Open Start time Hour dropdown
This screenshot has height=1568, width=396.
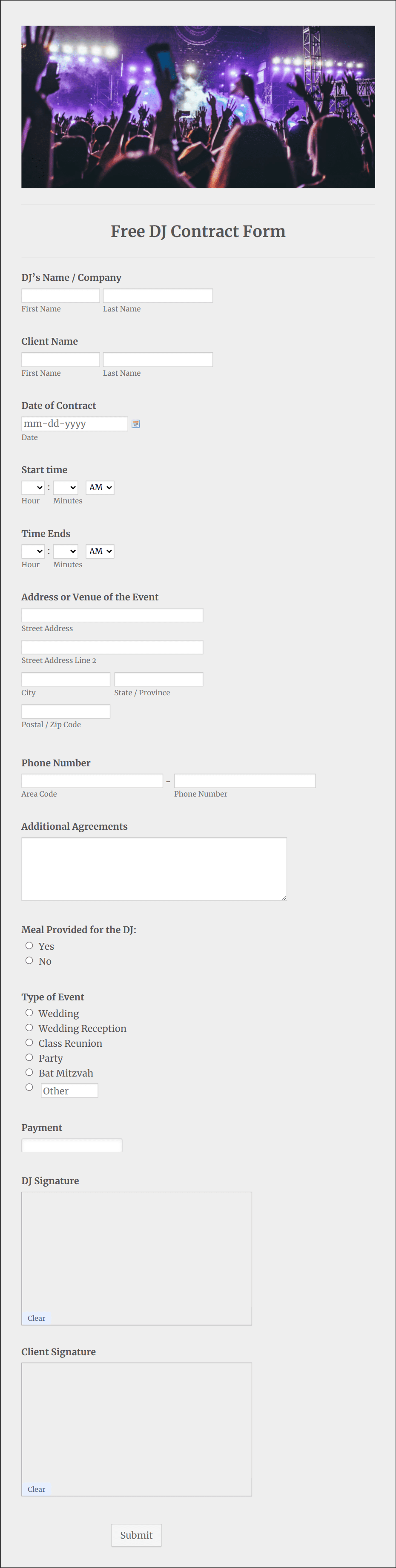(x=33, y=488)
